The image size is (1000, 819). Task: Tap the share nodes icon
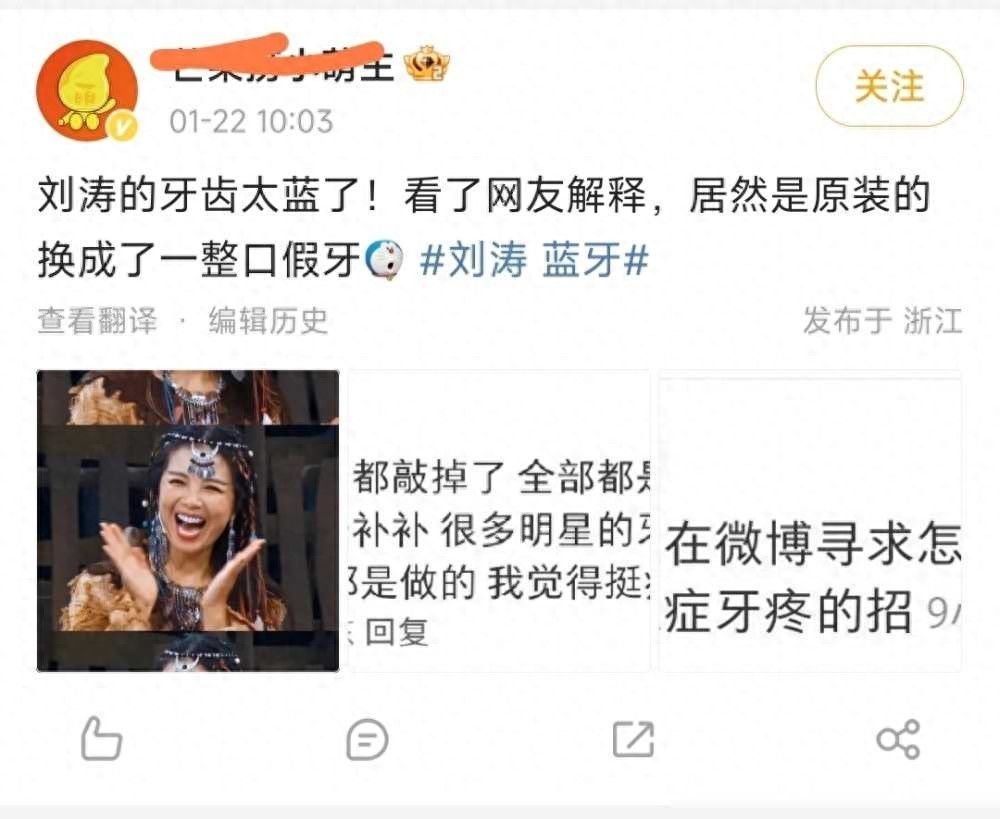click(899, 739)
